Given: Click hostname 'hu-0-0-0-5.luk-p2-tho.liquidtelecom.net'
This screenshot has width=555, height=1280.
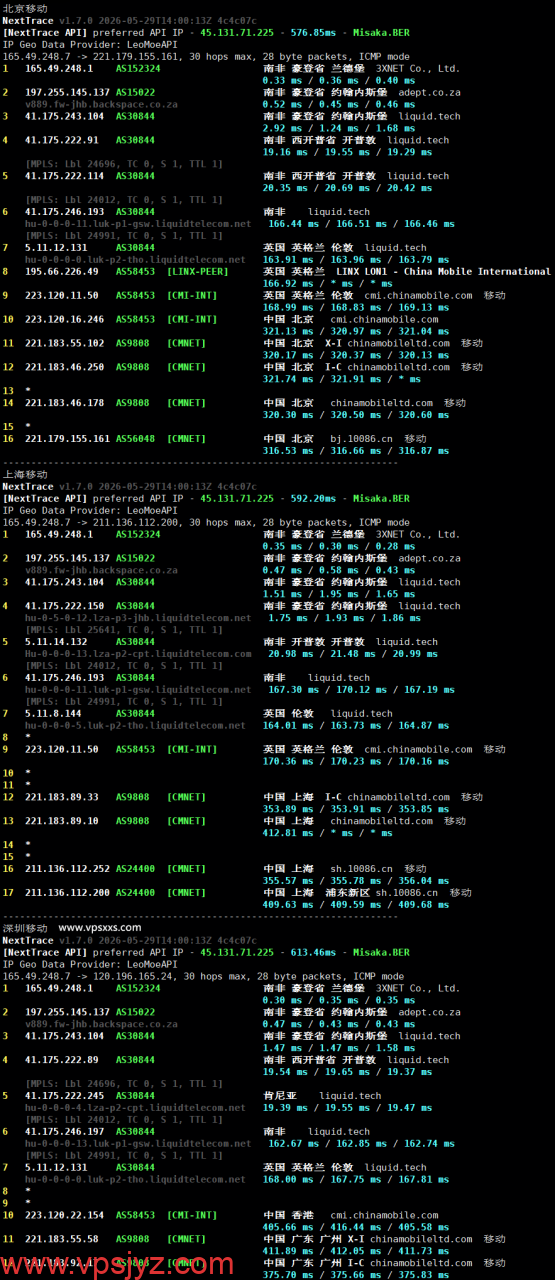Looking at the screenshot, I should click(x=135, y=726).
